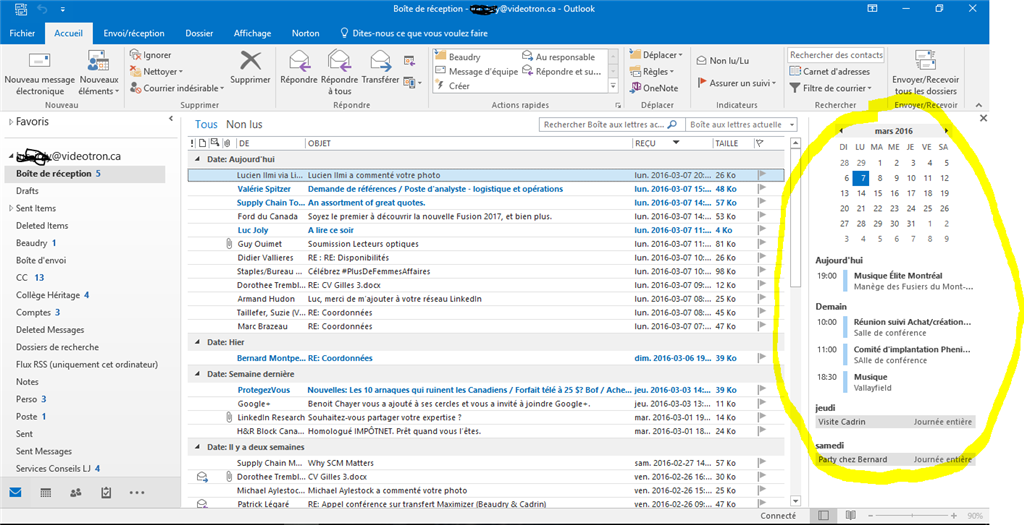
Task: Expand the Sent Items folder
Action: pos(10,208)
